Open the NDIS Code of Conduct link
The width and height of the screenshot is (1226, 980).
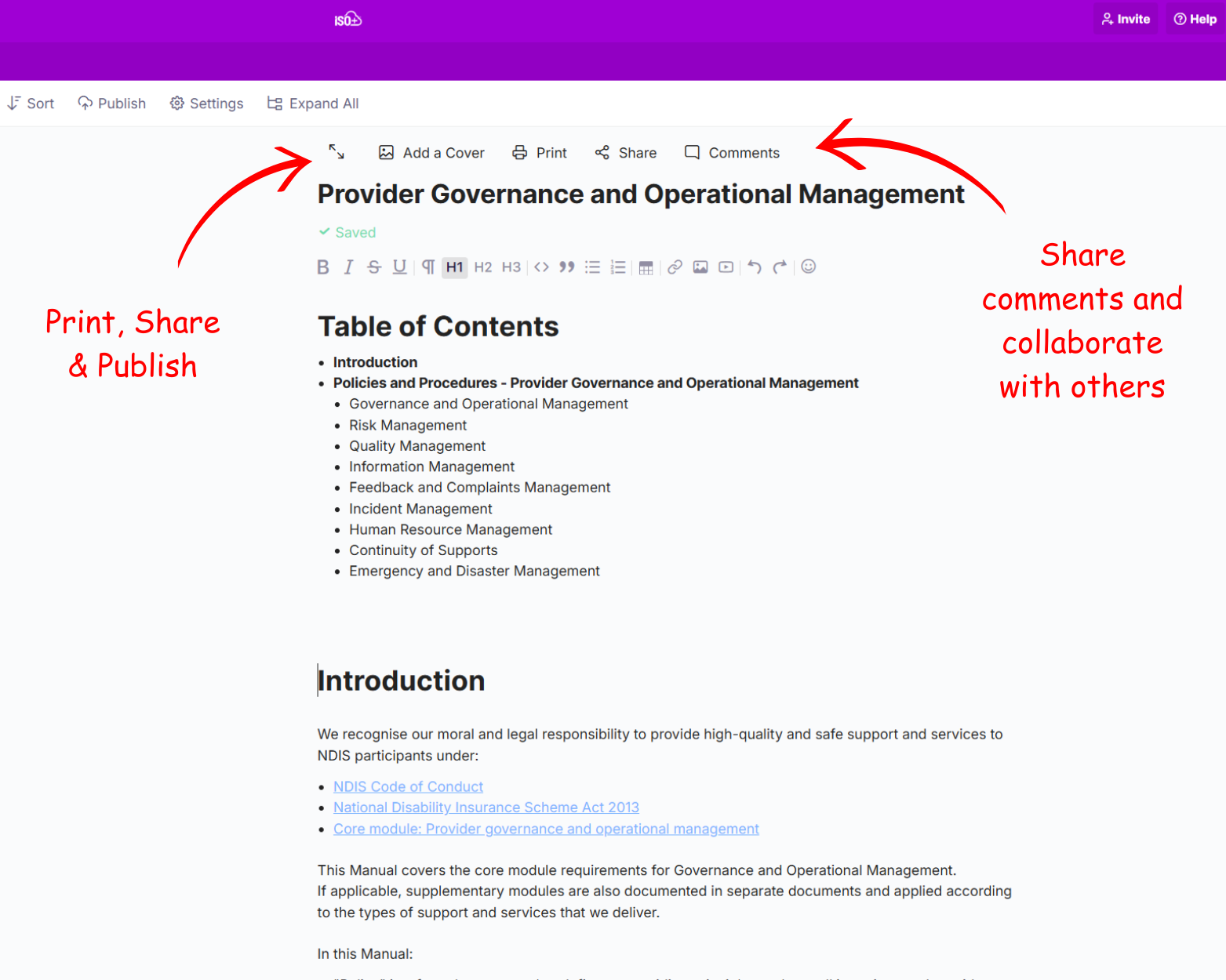[408, 786]
